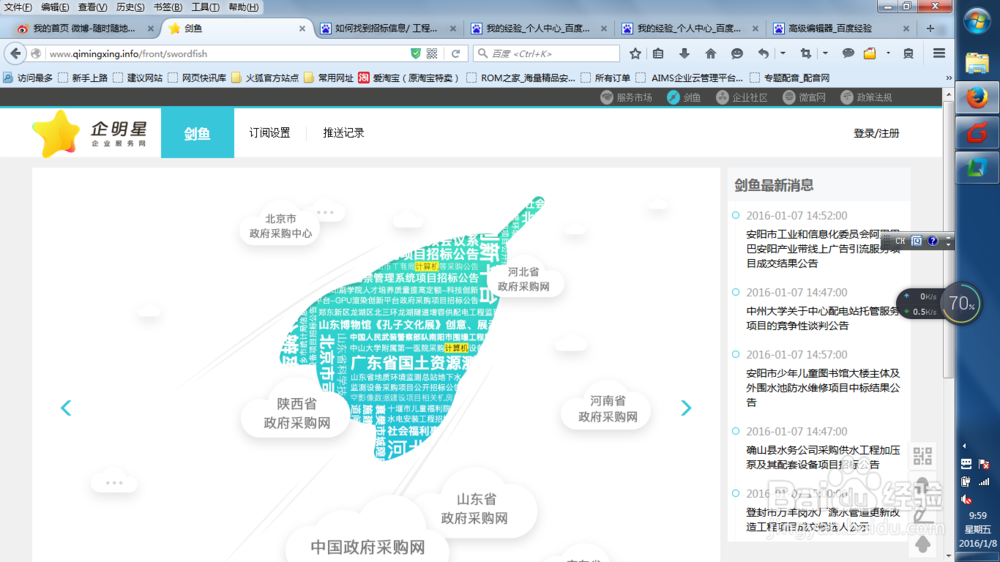The width and height of the screenshot is (1000, 562).
Task: Click the screenshot crop tool icon
Action: tap(805, 54)
